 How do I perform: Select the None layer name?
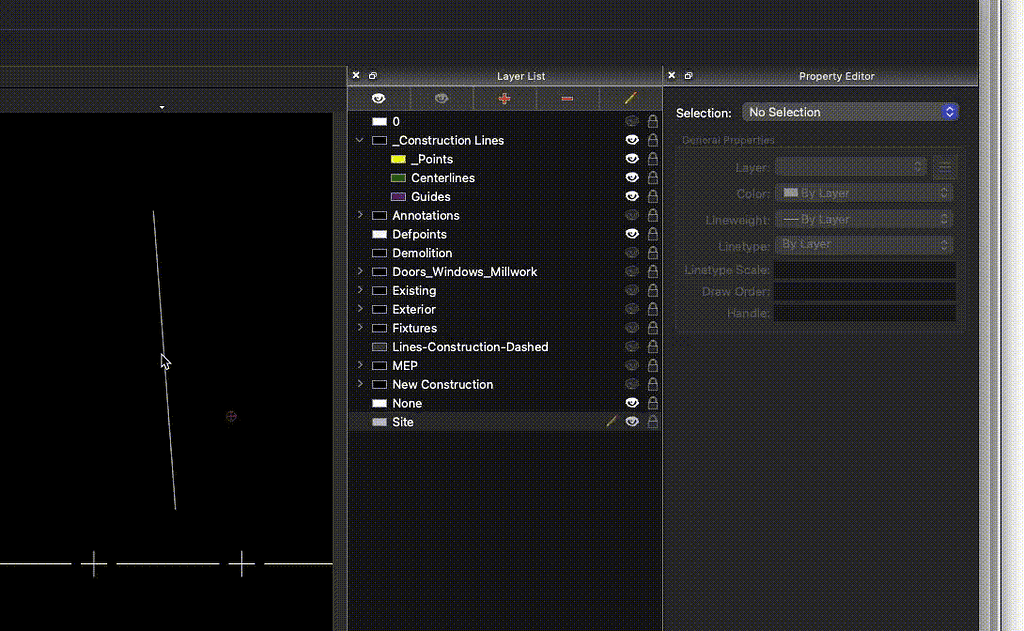click(x=407, y=403)
